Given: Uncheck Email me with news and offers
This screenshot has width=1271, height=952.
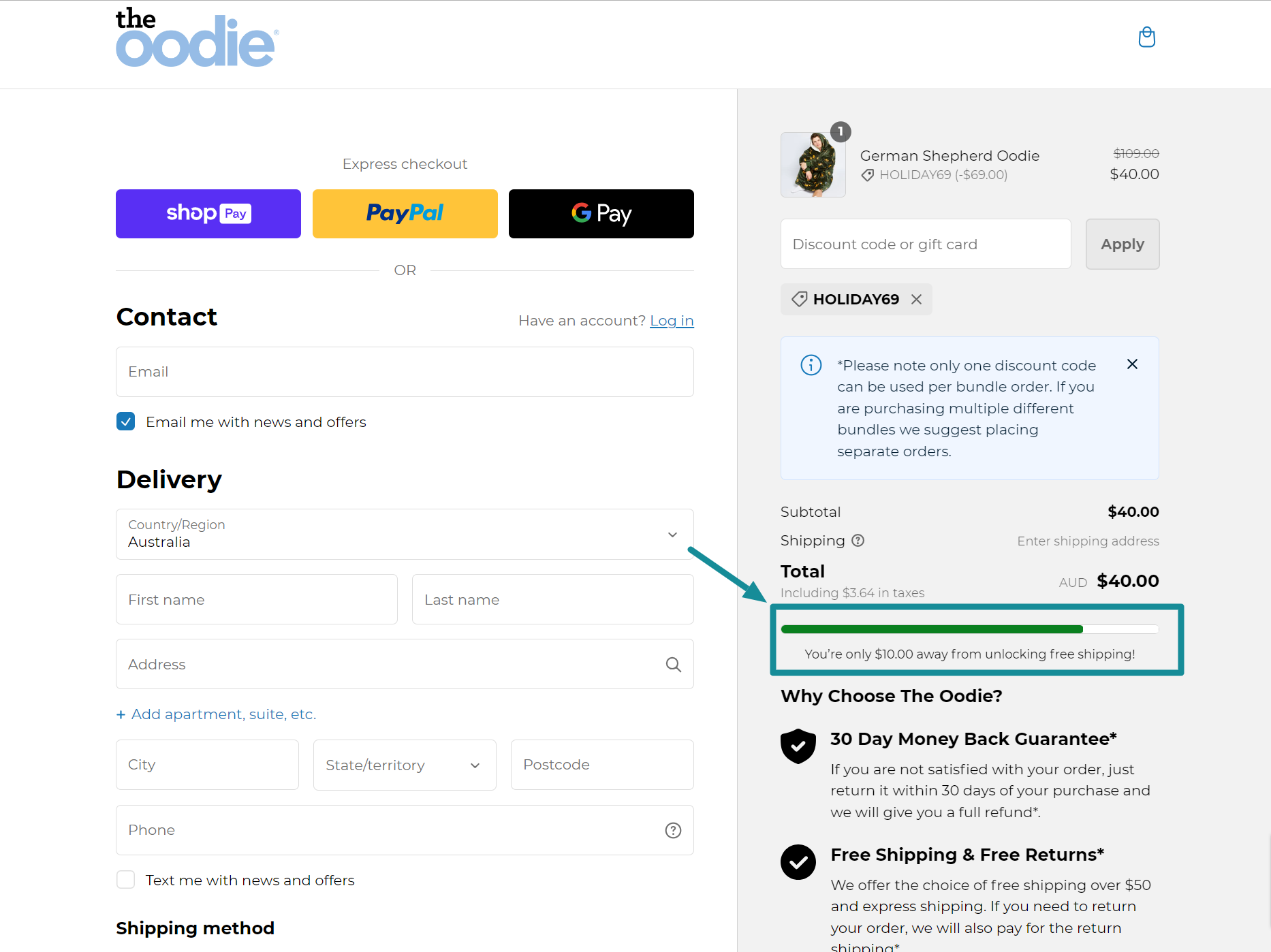Looking at the screenshot, I should (125, 422).
